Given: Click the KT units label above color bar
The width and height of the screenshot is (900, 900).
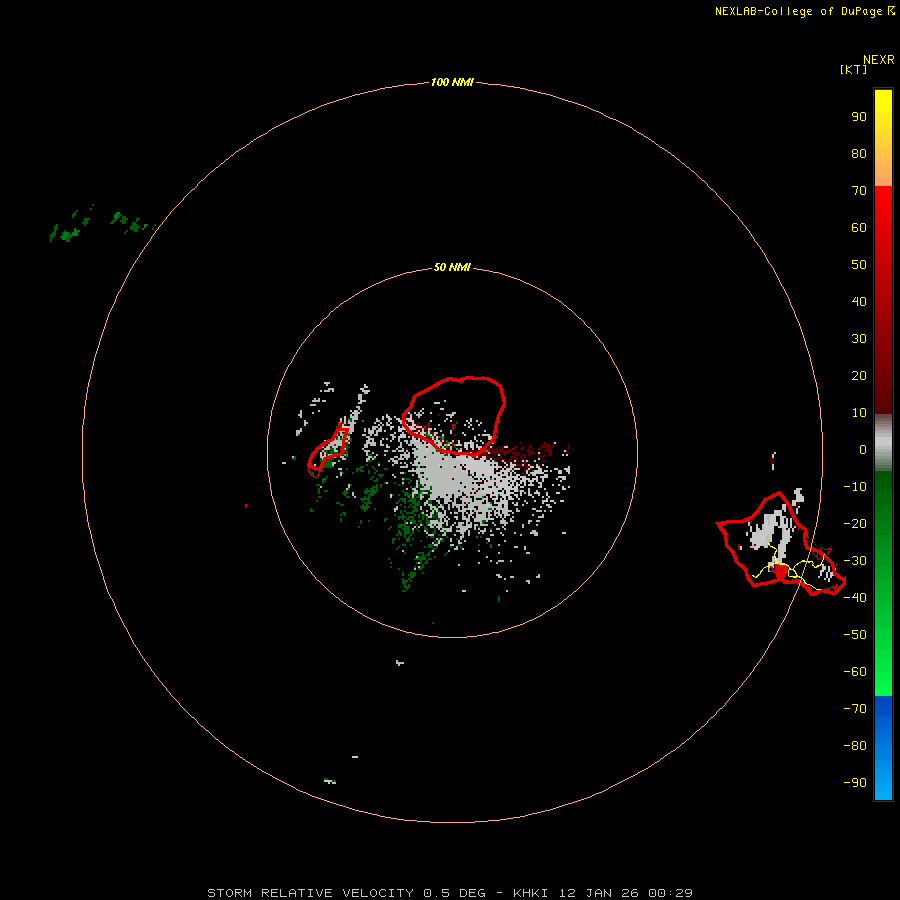Looking at the screenshot, I should pos(853,69).
